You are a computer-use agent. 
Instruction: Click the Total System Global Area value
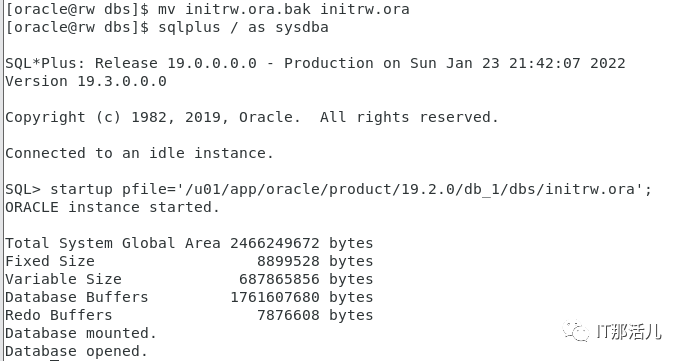tap(274, 243)
